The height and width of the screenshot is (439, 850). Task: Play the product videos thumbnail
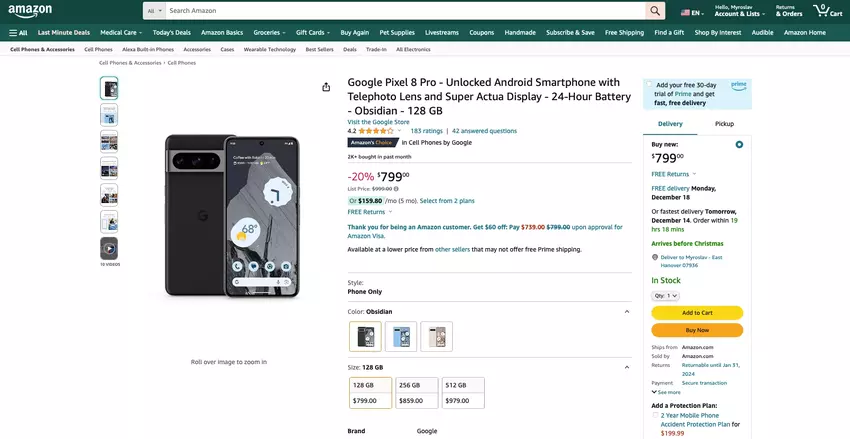coord(108,248)
